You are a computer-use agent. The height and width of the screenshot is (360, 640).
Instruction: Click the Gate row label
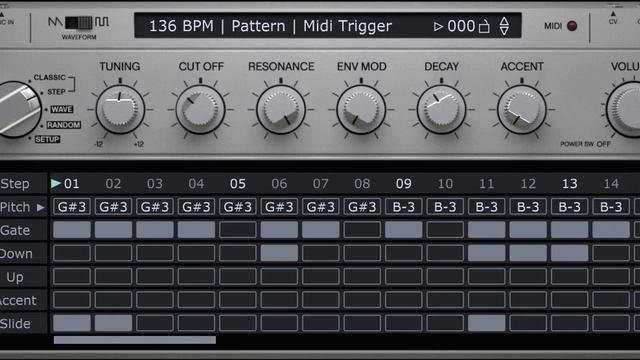point(15,230)
